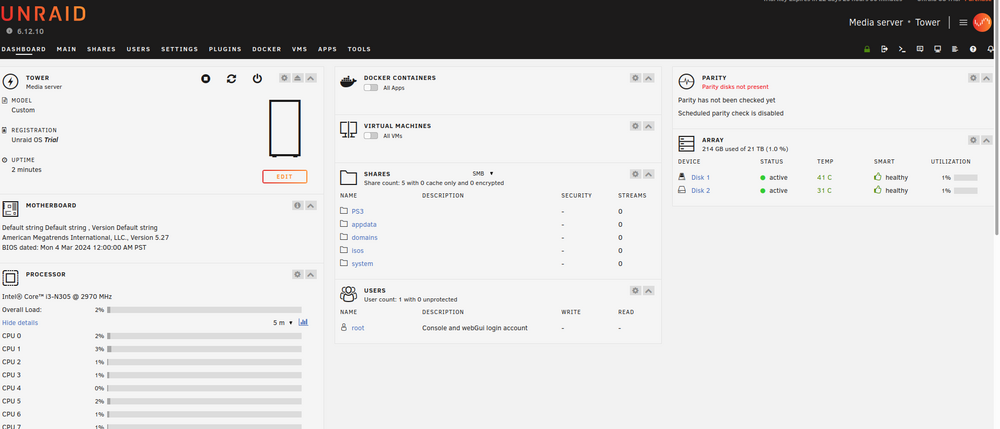Collapse the Users tile
1000x429 pixels.
[649, 291]
